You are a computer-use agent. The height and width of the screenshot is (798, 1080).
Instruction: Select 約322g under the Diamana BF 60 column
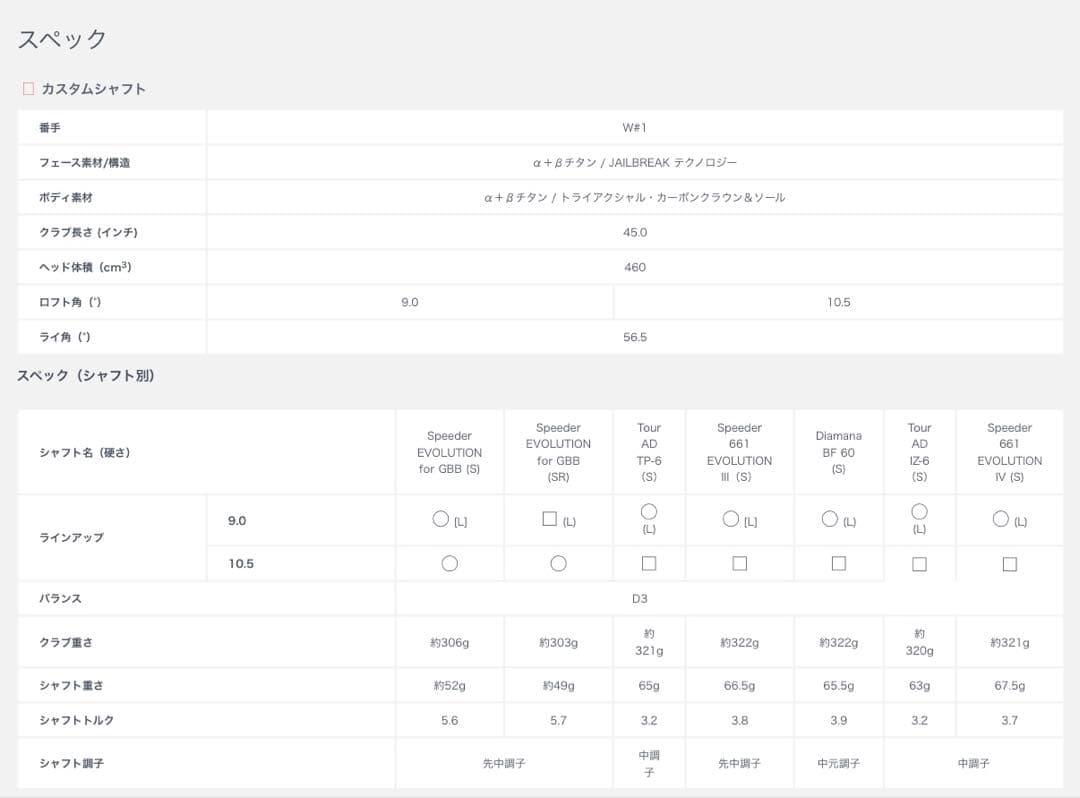click(x=838, y=642)
